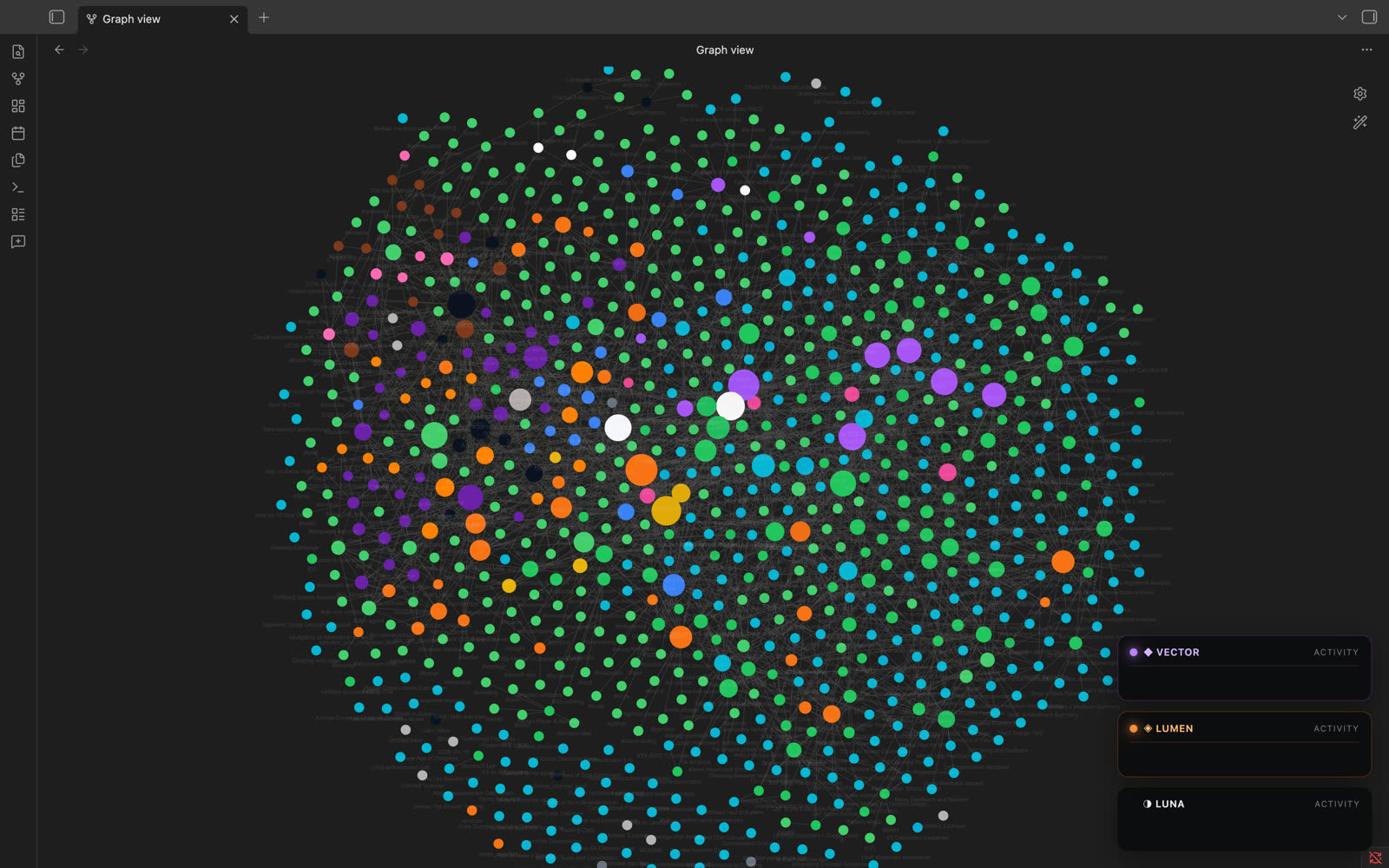Screen dimensions: 1389x868
Task: Click the four-squares canvas icon in ribbon
Action: coord(18,106)
